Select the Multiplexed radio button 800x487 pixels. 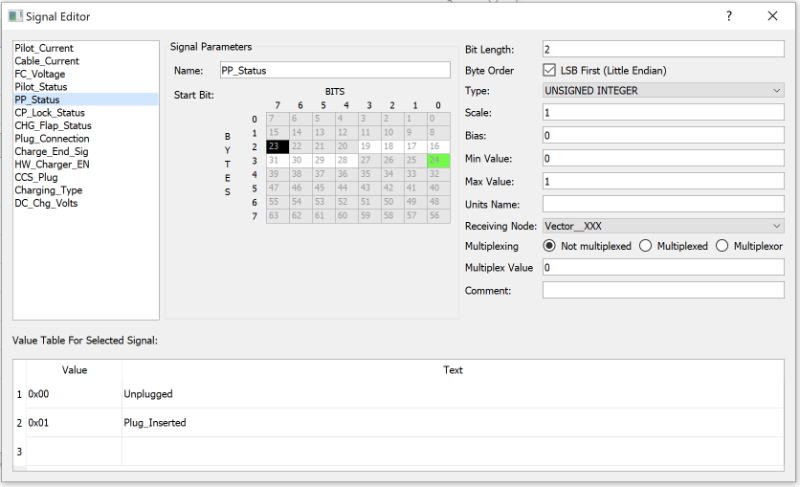(645, 245)
